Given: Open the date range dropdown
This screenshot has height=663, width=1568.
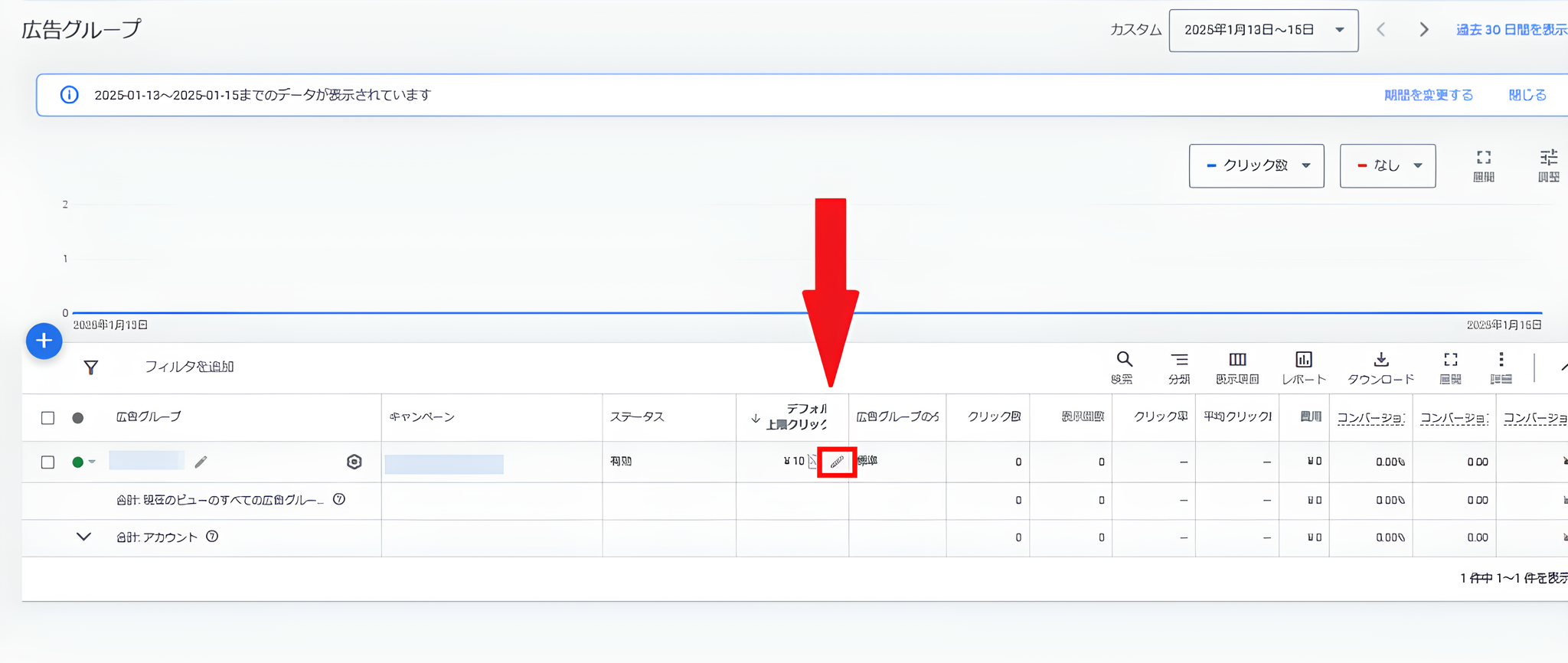Looking at the screenshot, I should coord(1263,31).
